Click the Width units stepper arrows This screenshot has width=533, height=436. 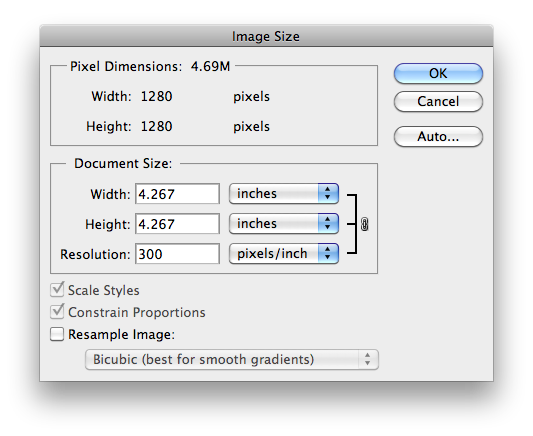coord(328,194)
